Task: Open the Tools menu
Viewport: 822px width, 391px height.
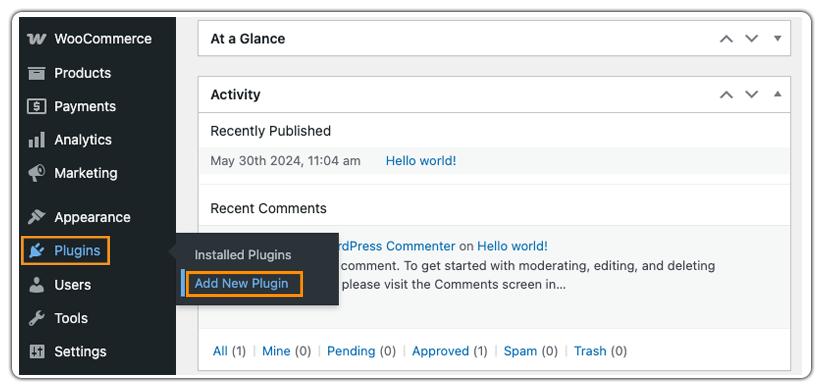Action: pos(71,318)
